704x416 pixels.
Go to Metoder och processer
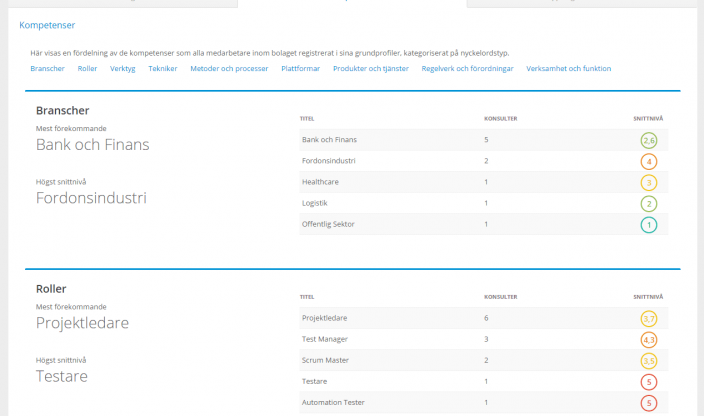coord(229,69)
